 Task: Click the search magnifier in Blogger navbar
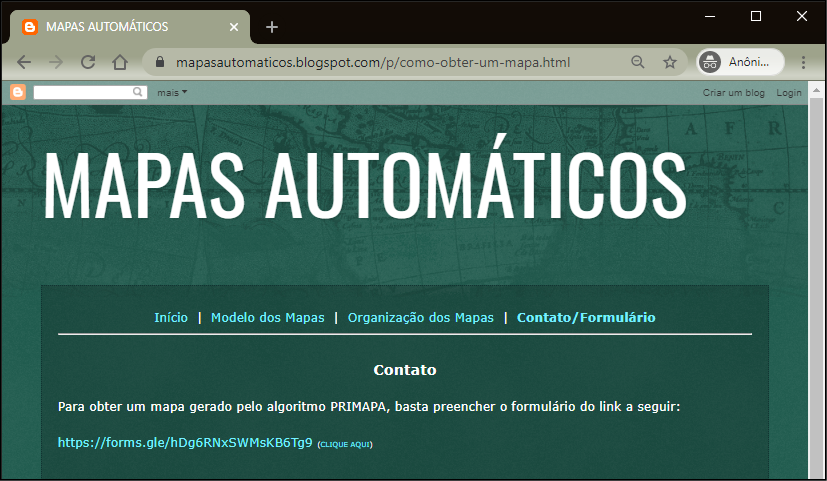(139, 92)
